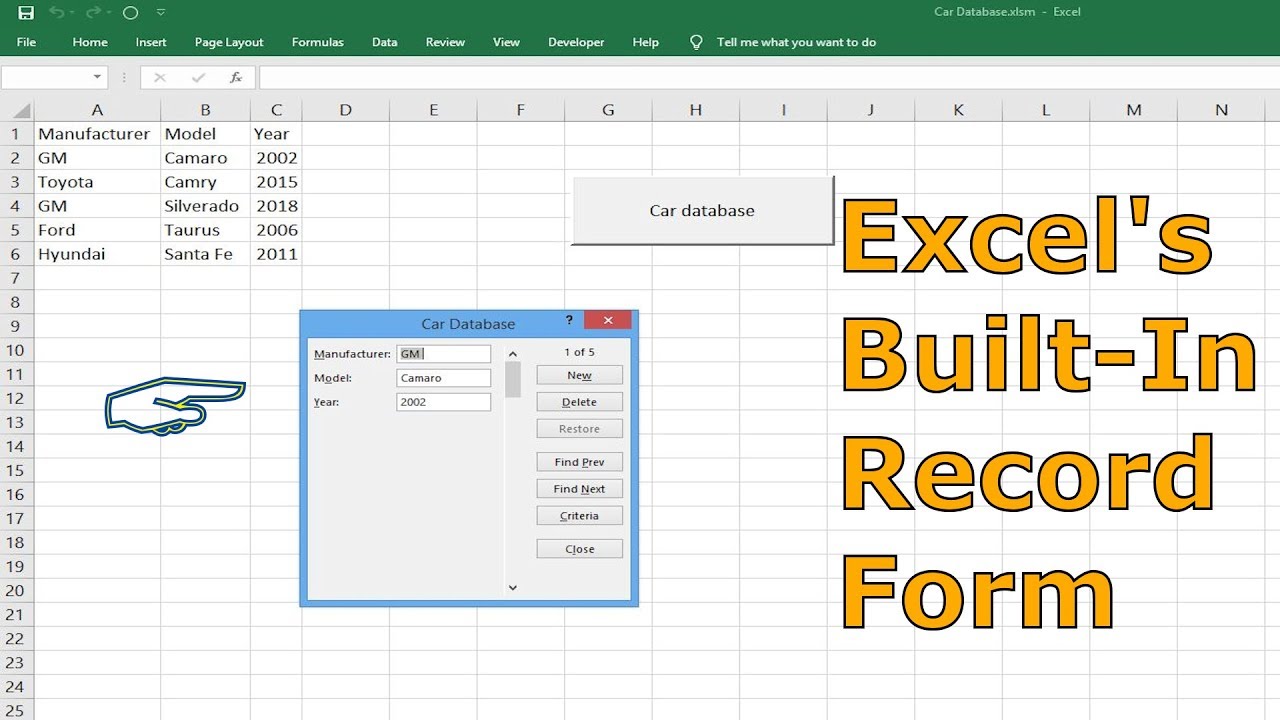Click the Redo arrow icon

(x=95, y=13)
